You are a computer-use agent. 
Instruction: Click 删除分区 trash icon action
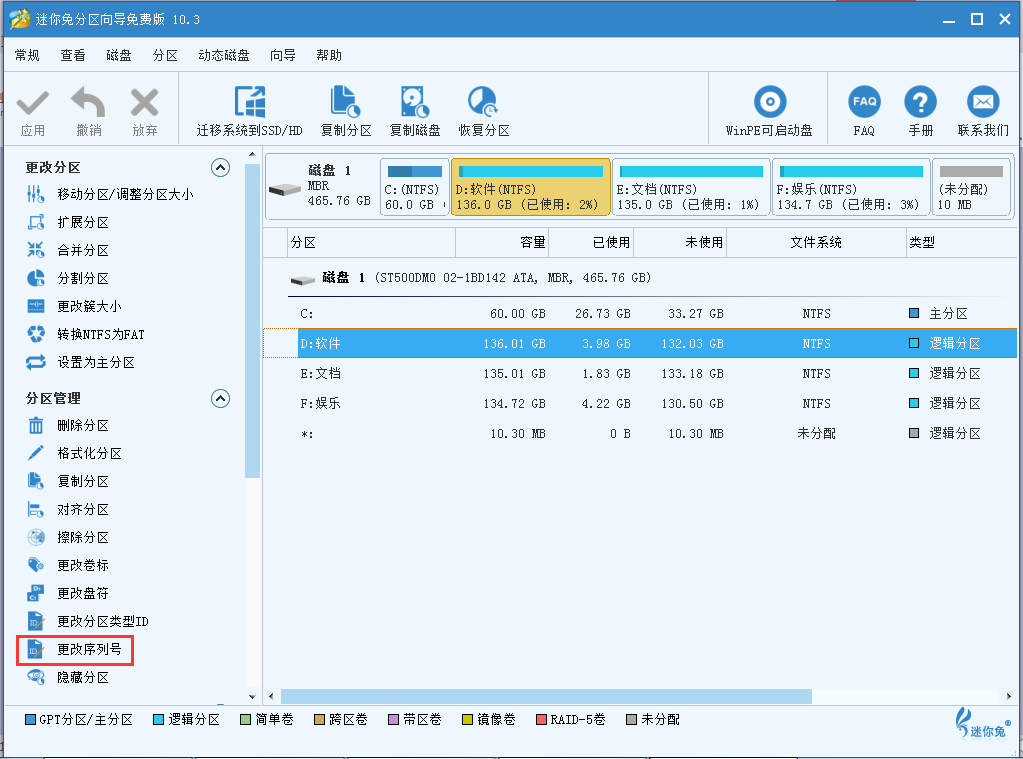(x=67, y=426)
